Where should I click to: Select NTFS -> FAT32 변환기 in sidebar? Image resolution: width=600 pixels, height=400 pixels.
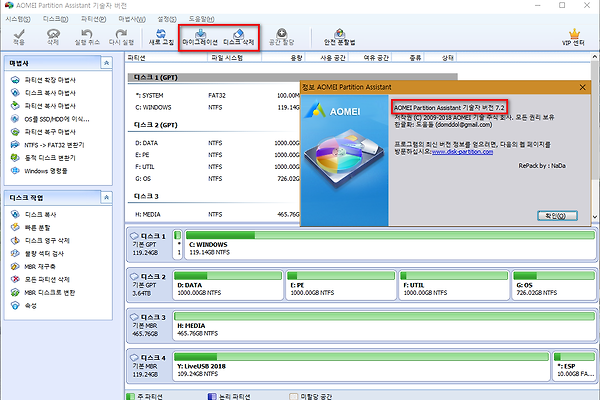[x=54, y=145]
